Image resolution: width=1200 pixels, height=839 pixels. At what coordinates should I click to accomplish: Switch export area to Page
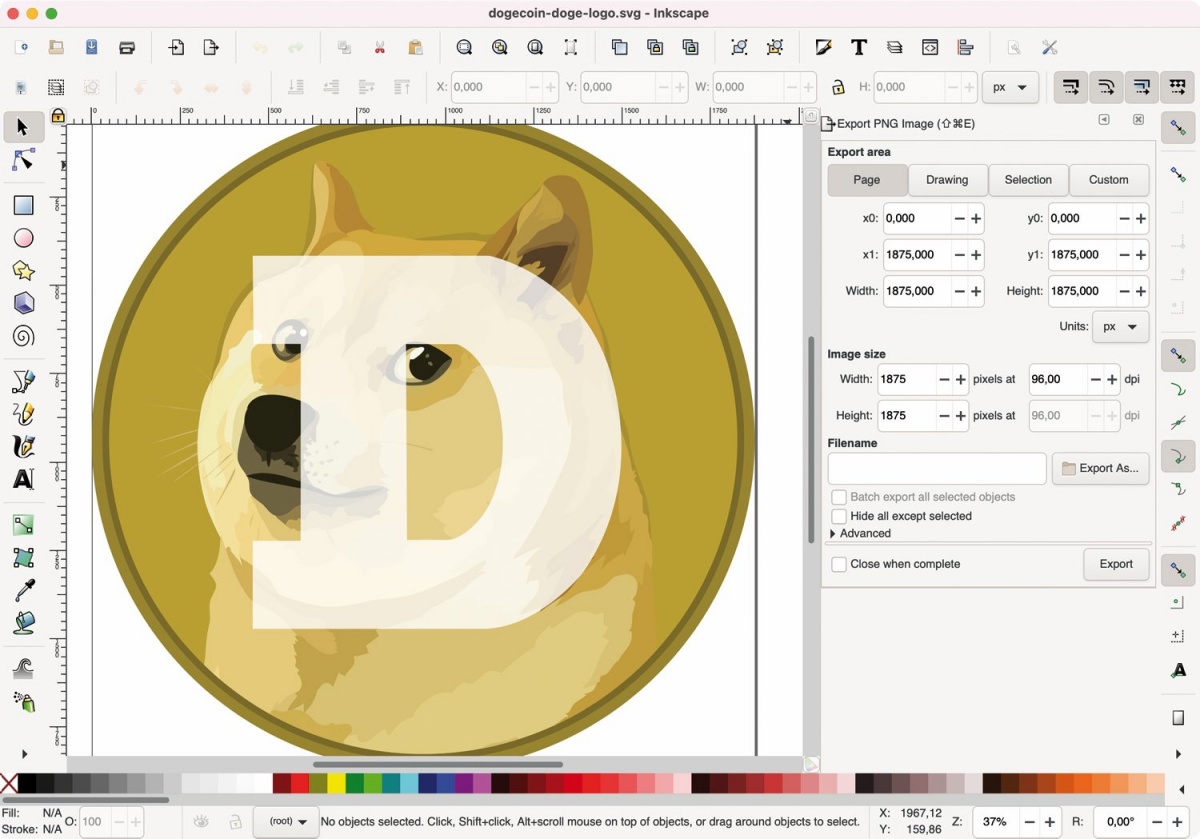click(x=867, y=180)
